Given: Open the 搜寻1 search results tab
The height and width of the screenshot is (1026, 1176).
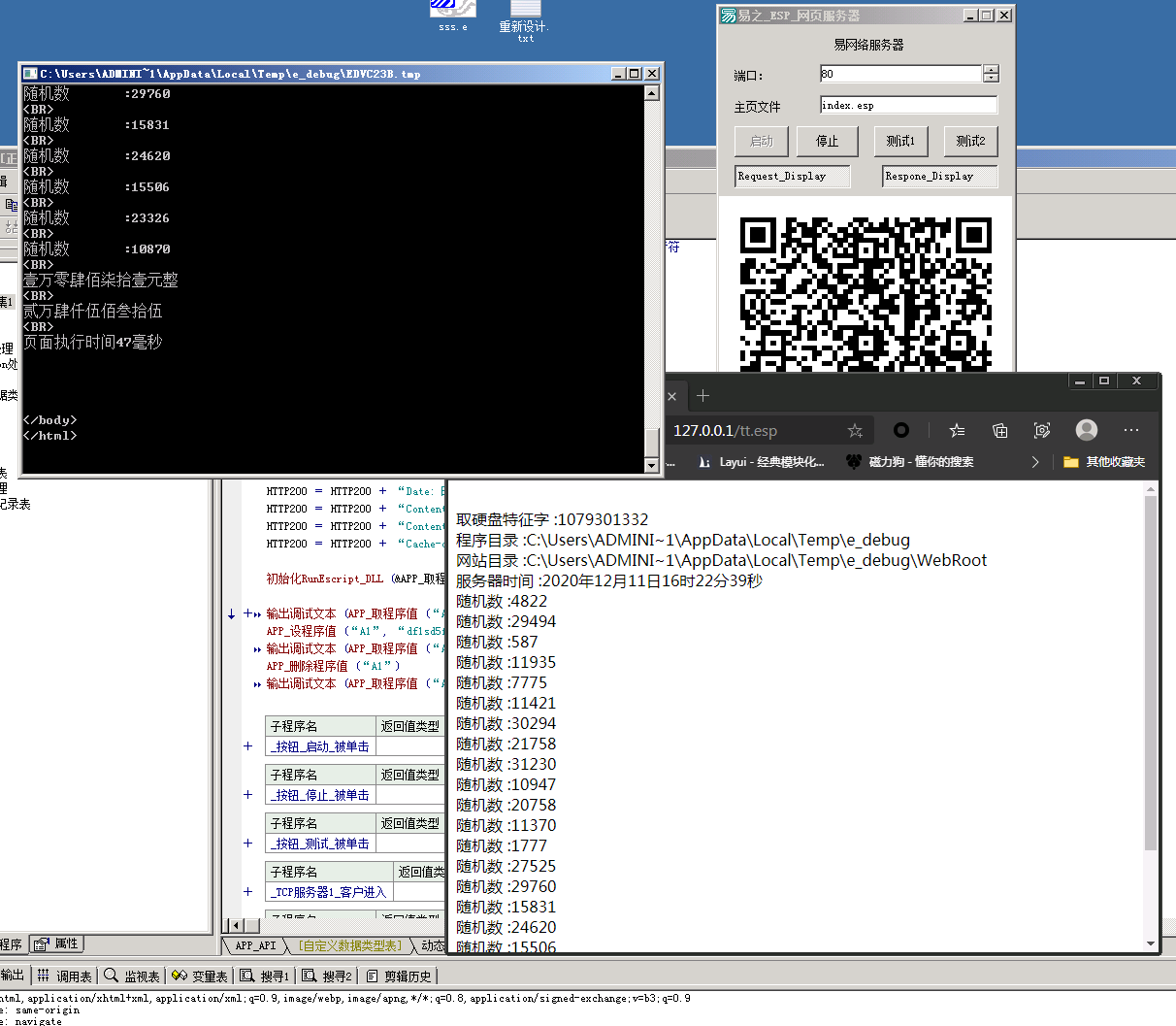Looking at the screenshot, I should [265, 976].
